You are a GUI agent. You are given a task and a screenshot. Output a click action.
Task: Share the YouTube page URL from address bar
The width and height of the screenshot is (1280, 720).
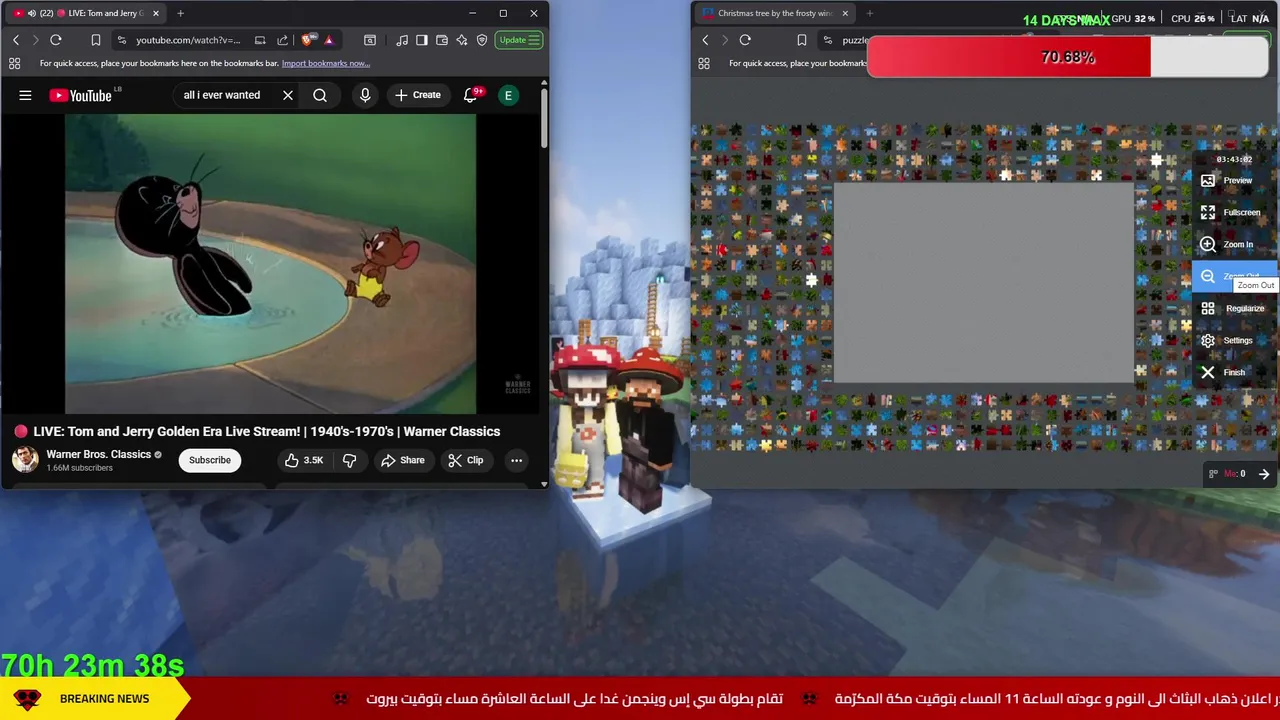pos(282,40)
